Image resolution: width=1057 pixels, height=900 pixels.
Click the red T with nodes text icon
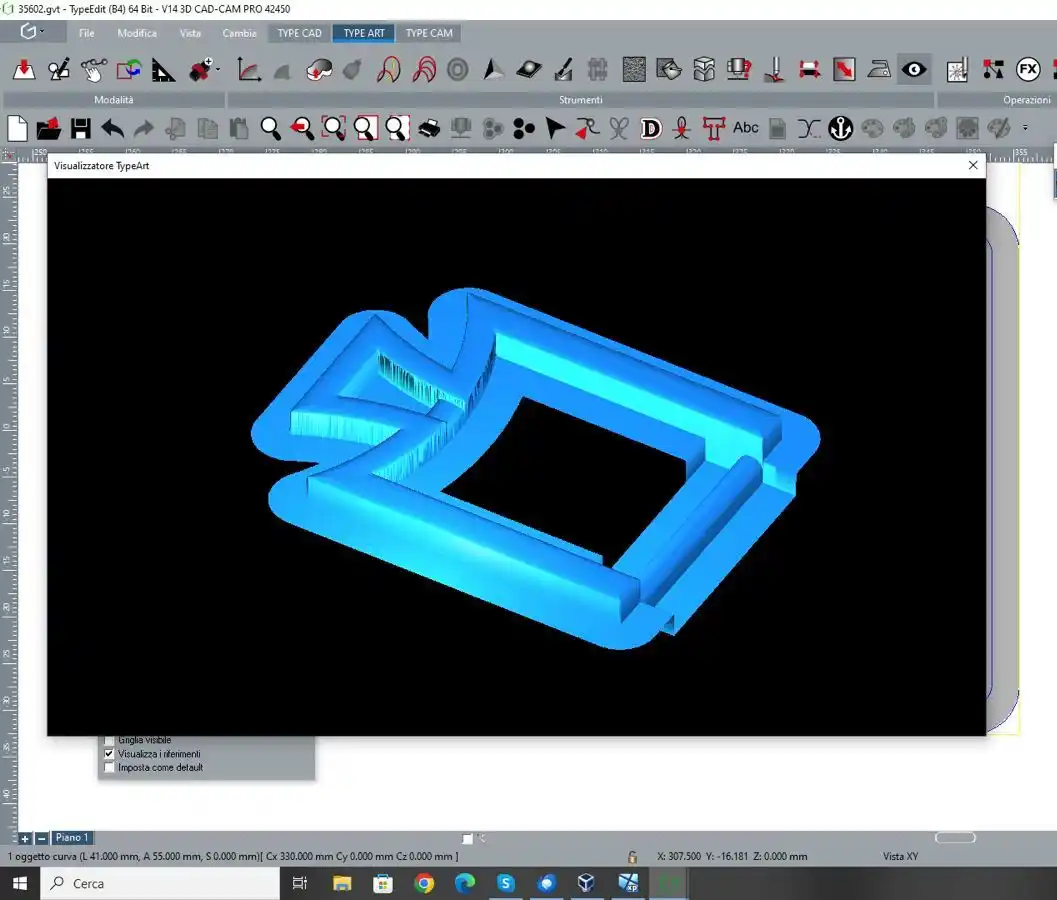tap(713, 128)
